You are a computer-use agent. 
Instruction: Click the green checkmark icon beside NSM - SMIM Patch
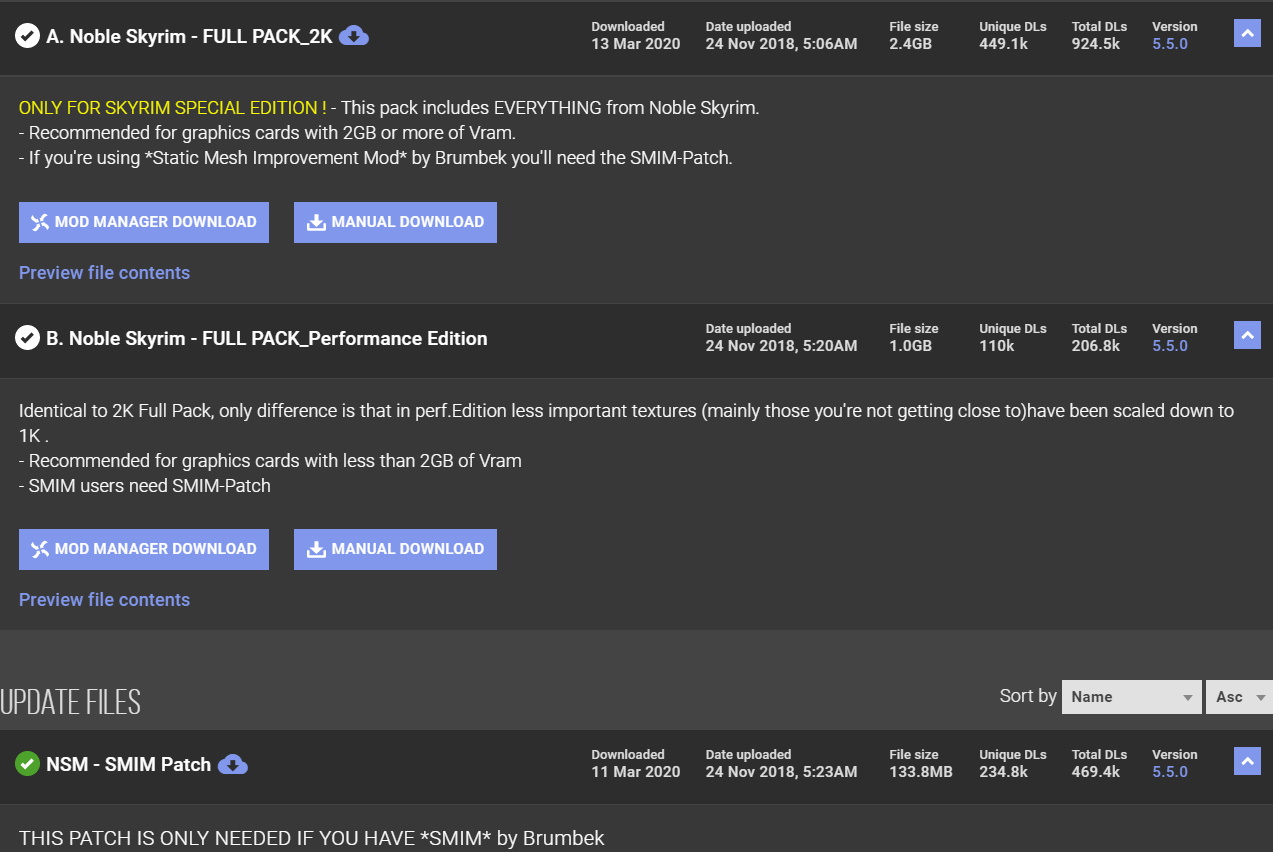[27, 764]
